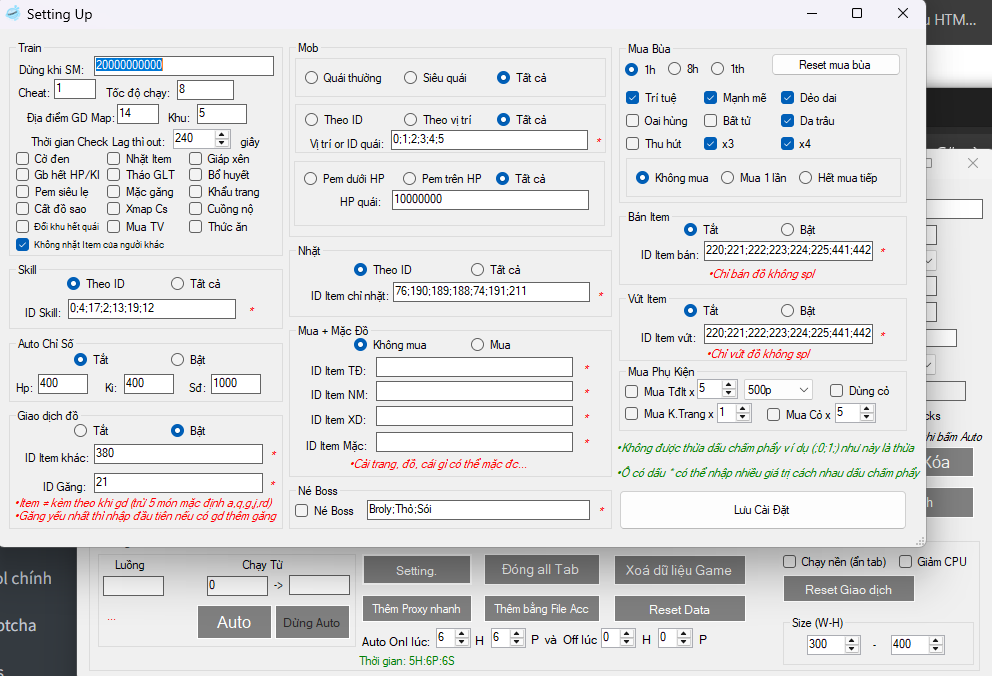
Task: Toggle the Giảm CPU checkbox
Action: point(906,562)
